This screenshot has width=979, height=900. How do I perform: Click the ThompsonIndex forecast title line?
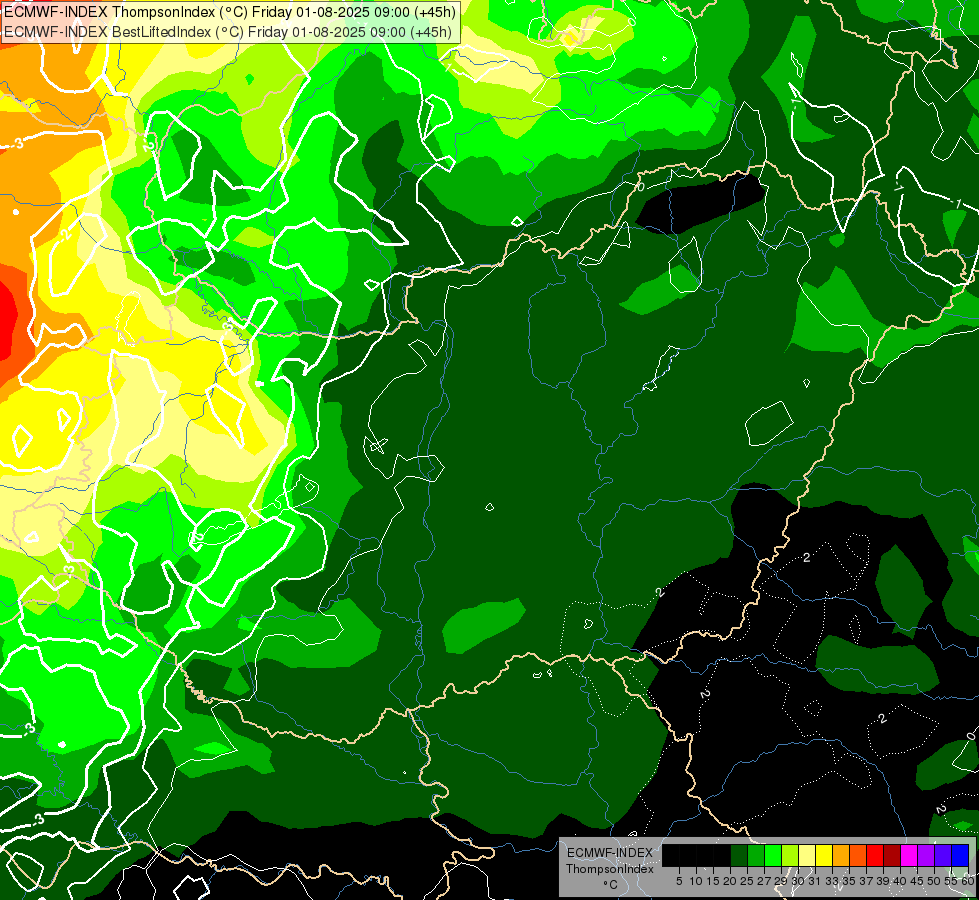(x=230, y=11)
